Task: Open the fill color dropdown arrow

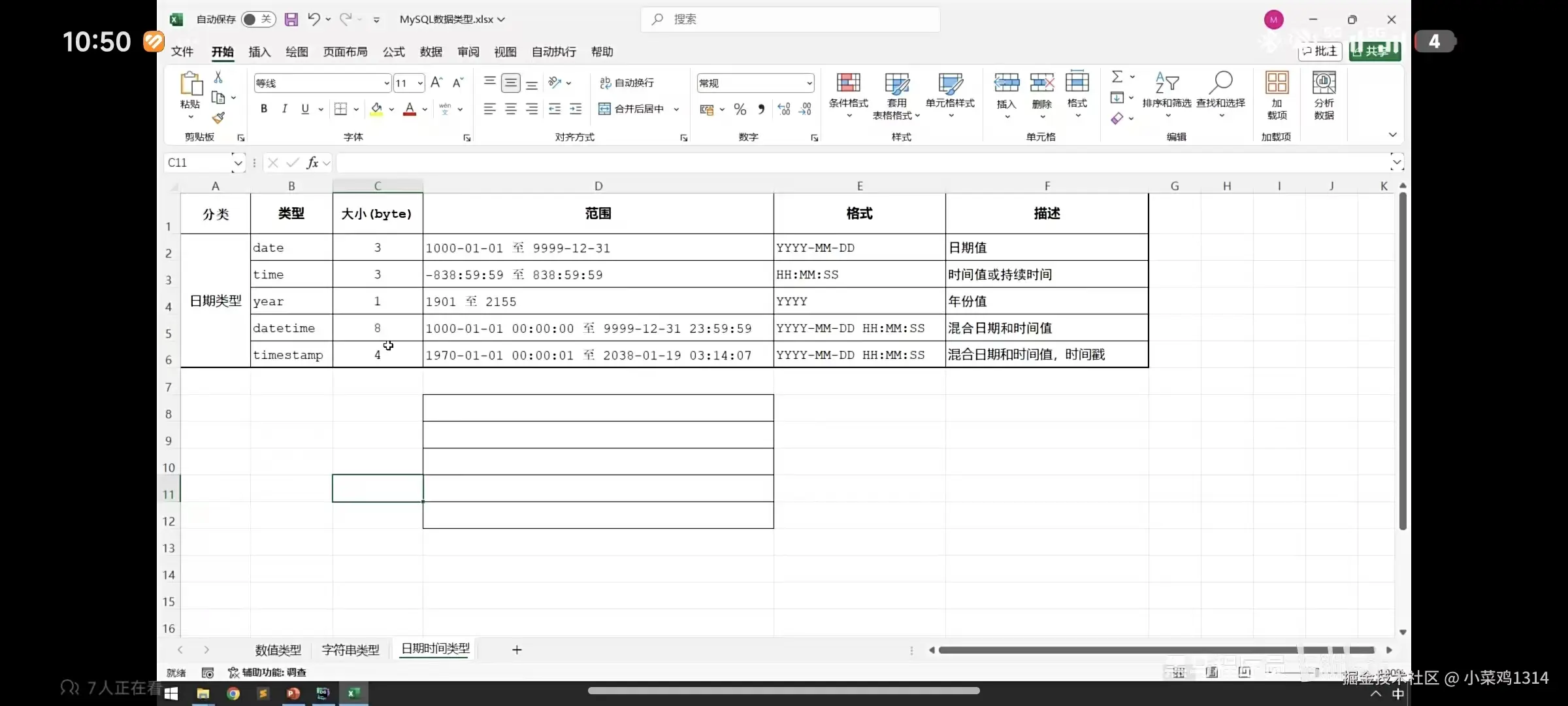Action: tap(391, 109)
